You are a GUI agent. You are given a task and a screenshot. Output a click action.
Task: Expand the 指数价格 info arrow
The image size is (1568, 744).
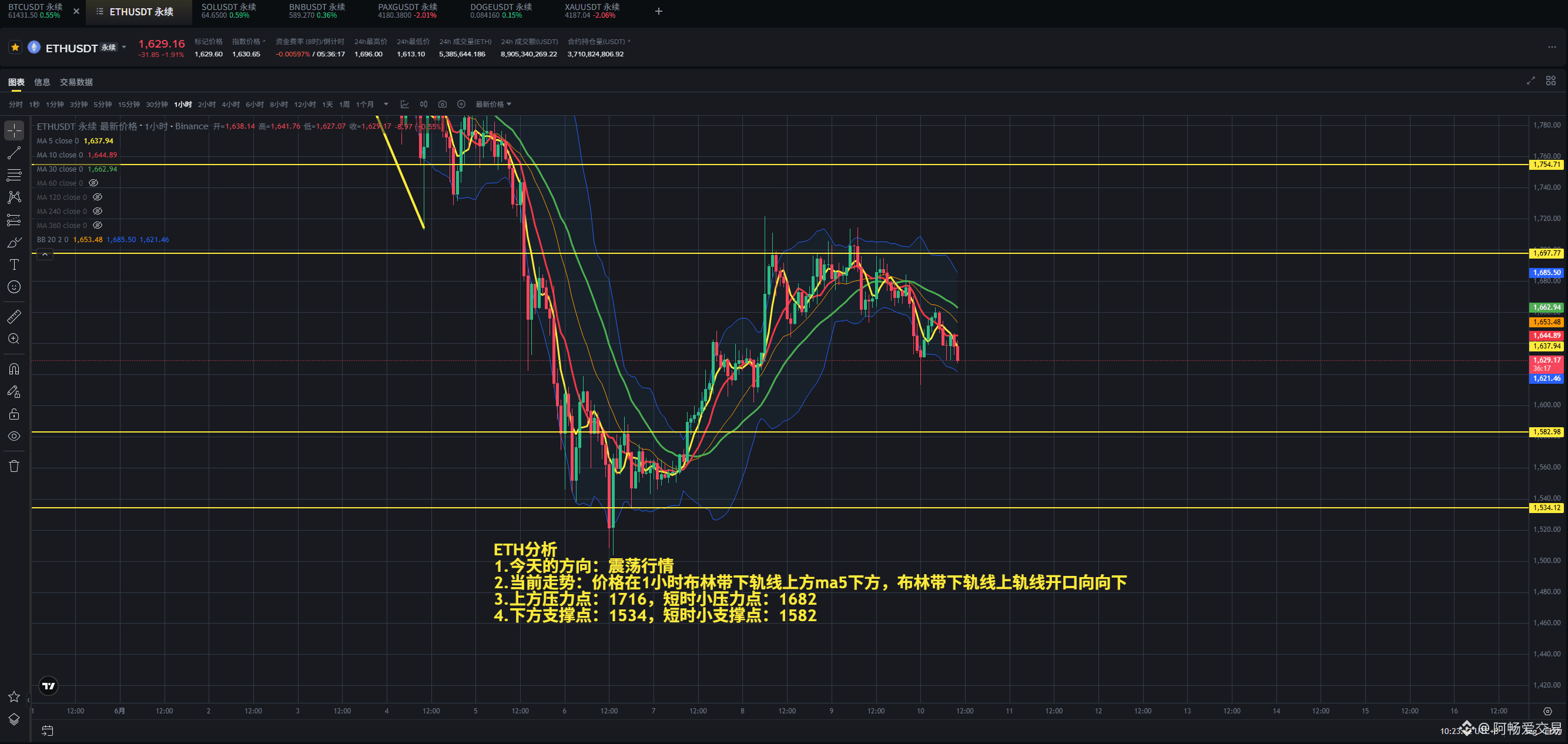pyautogui.click(x=264, y=41)
